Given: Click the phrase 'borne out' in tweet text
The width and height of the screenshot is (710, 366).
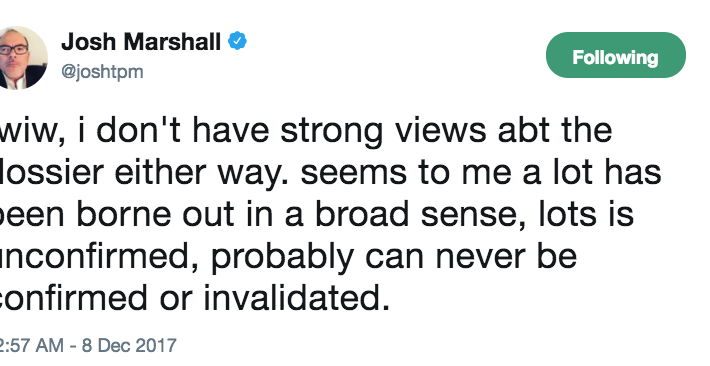Looking at the screenshot, I should 155,214.
